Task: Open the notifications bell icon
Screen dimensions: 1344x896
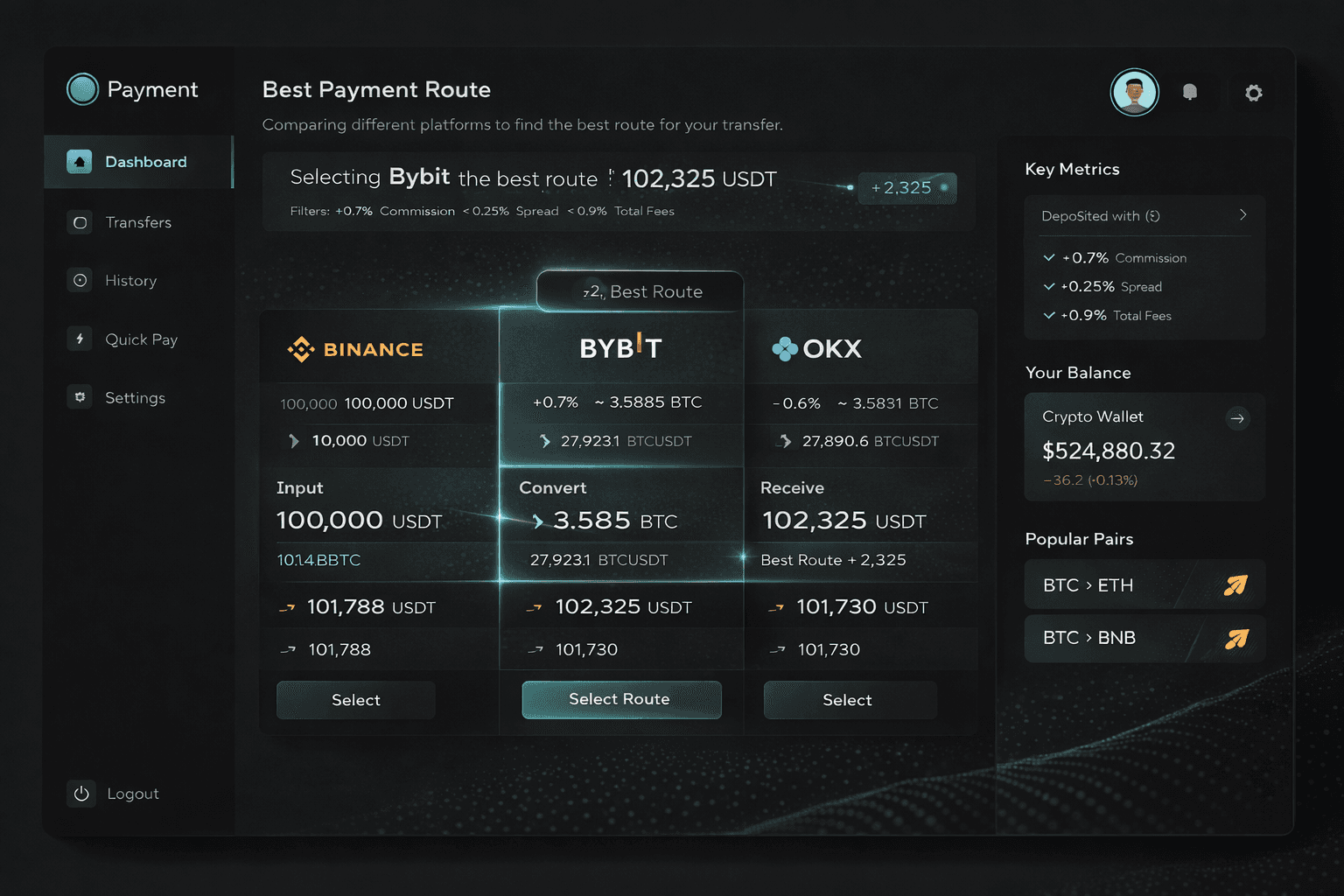Action: (1190, 92)
